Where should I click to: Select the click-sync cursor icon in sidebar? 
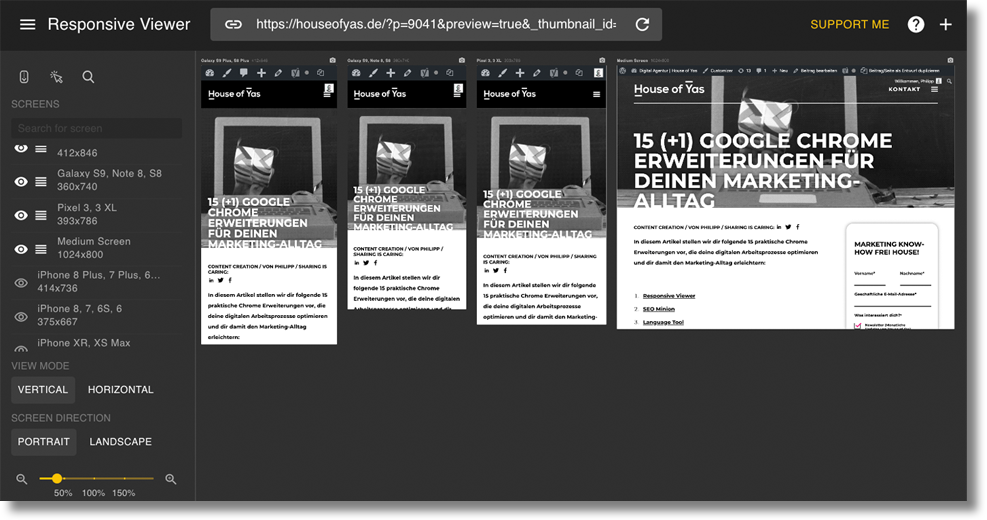coord(57,77)
